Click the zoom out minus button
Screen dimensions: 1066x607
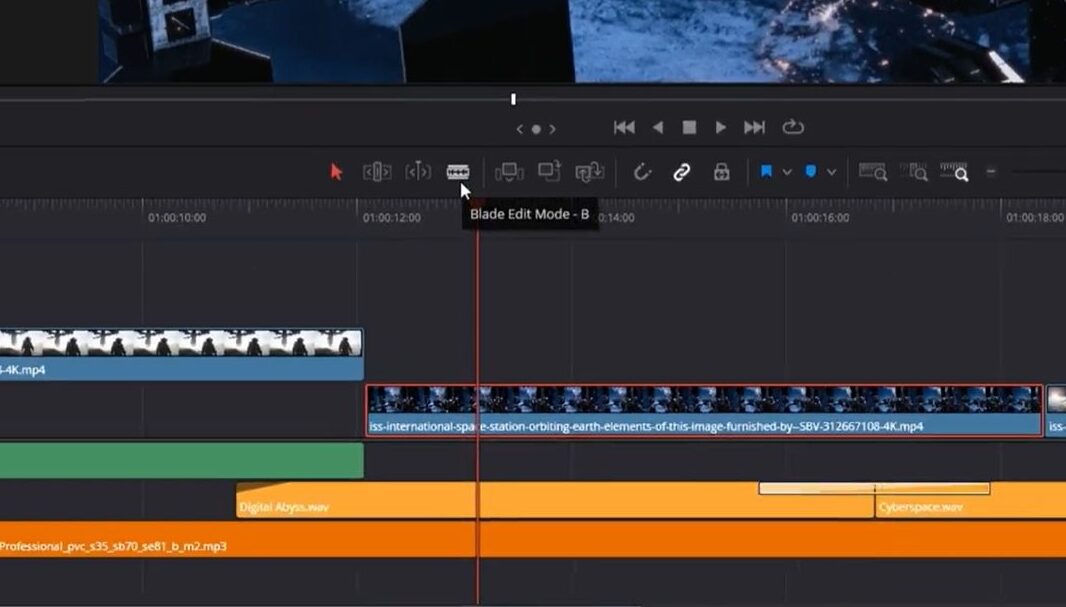(991, 172)
